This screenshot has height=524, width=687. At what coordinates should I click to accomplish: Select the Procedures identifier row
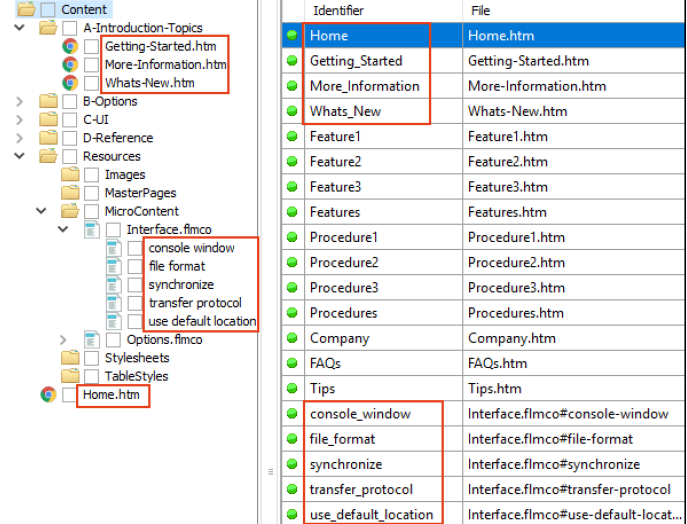[x=344, y=313]
